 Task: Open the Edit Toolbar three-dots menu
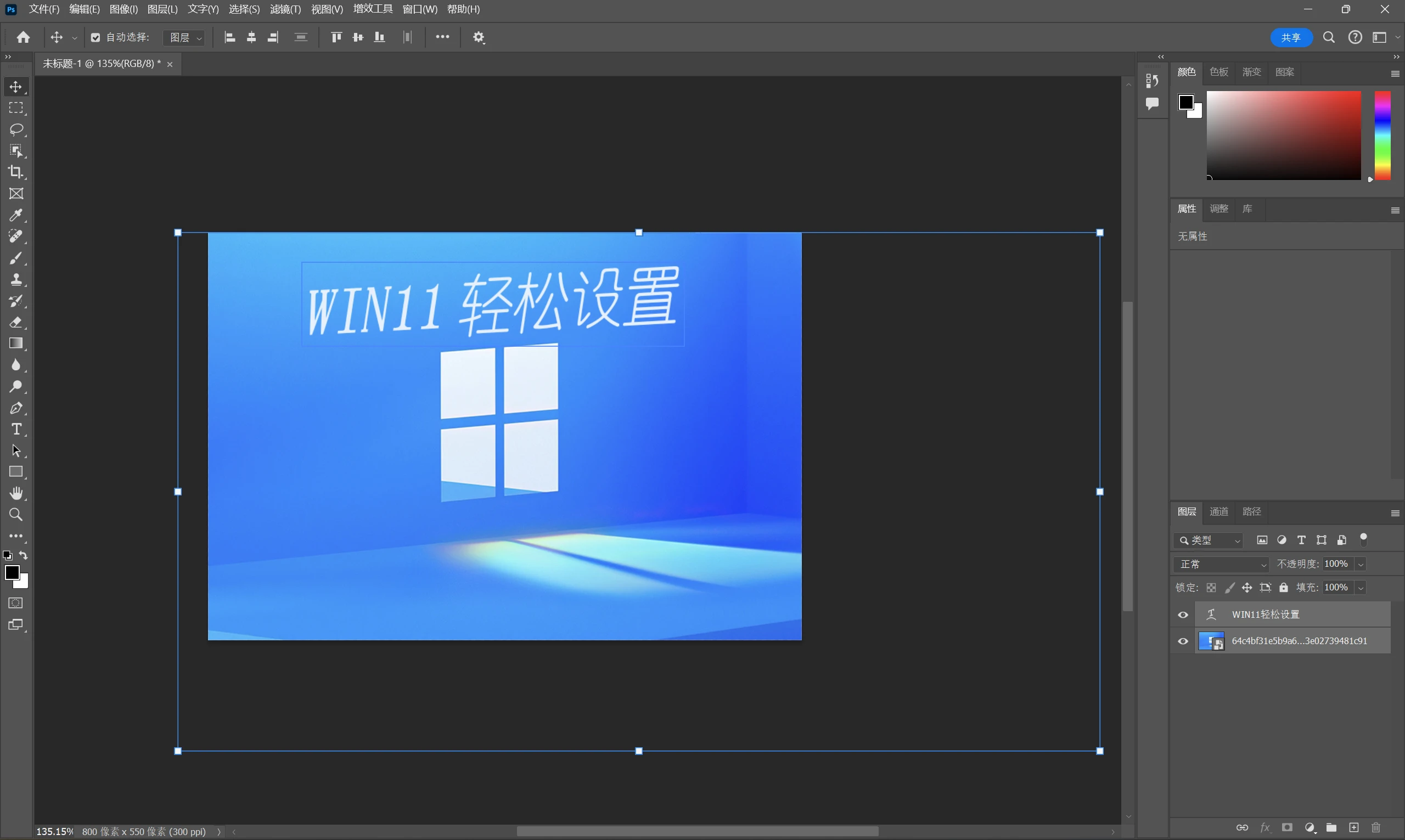click(16, 536)
